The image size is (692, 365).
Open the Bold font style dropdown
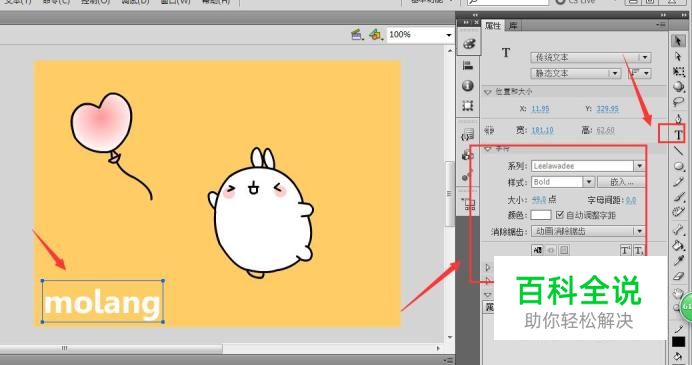coord(588,182)
